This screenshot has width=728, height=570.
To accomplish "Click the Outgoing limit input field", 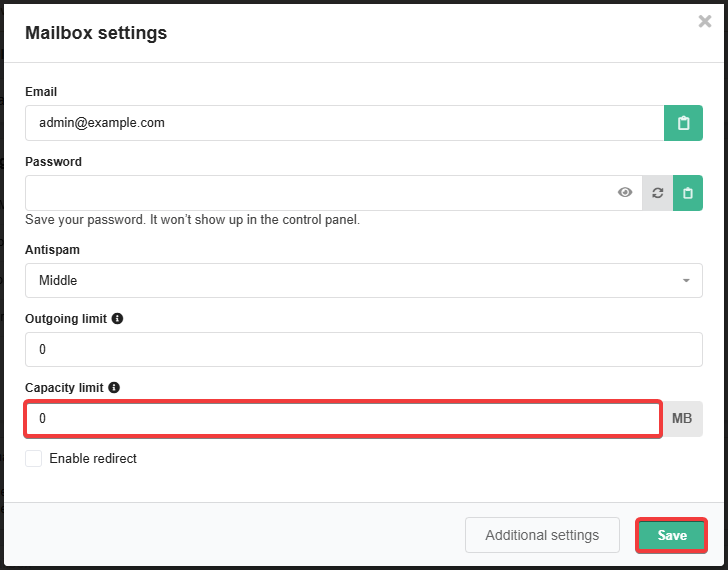I will [364, 349].
